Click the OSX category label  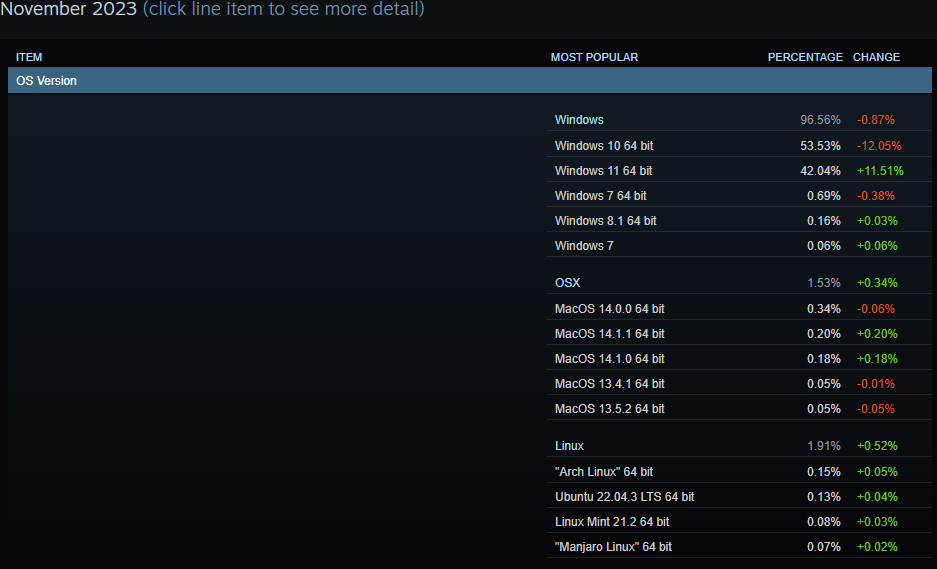(567, 283)
